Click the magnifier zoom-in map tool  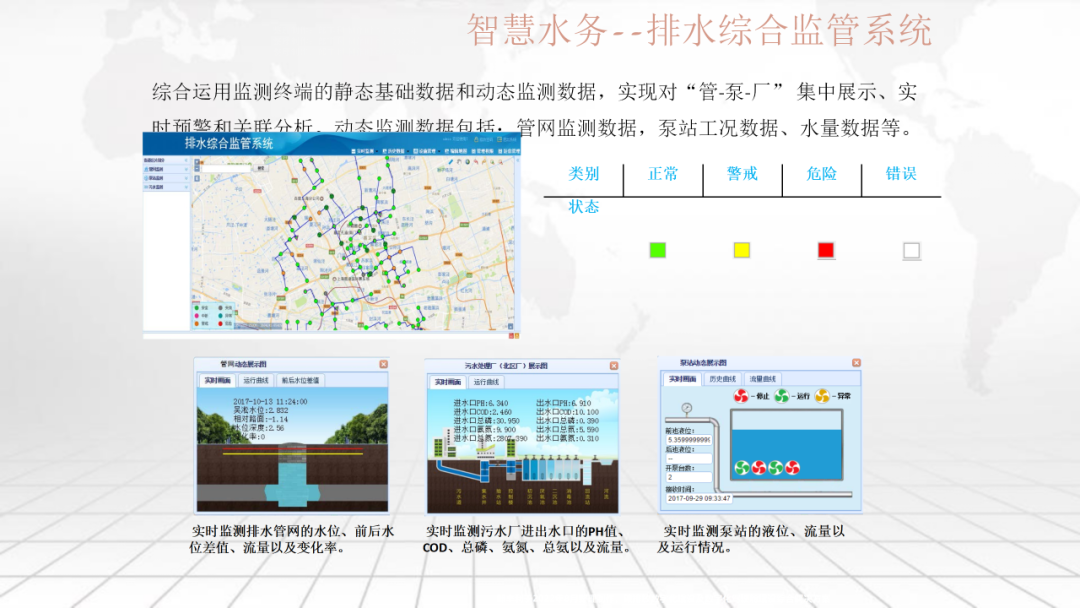click(x=492, y=162)
